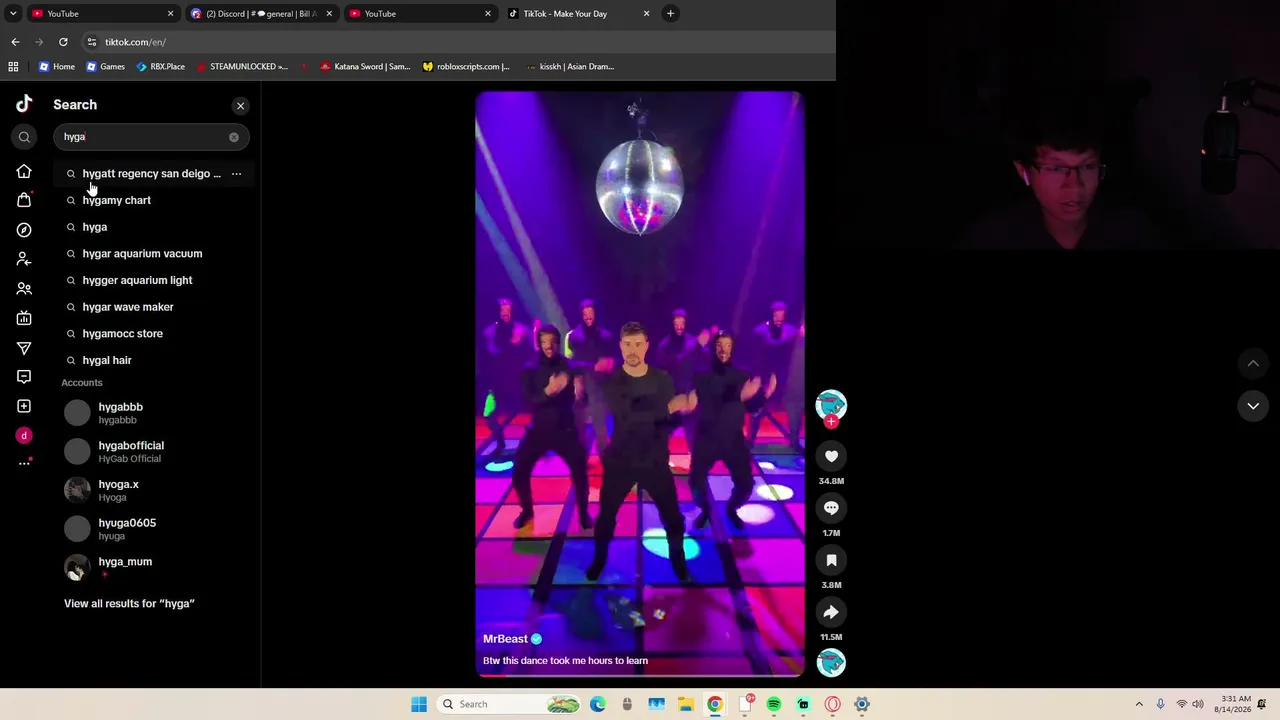Reload the TikTok page
The image size is (1280, 720).
[x=63, y=42]
